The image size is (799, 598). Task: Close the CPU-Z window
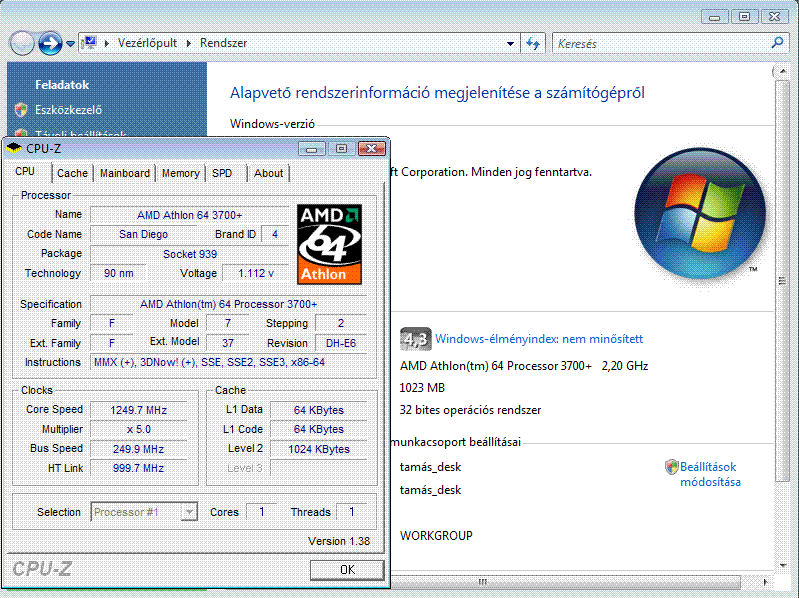[371, 149]
